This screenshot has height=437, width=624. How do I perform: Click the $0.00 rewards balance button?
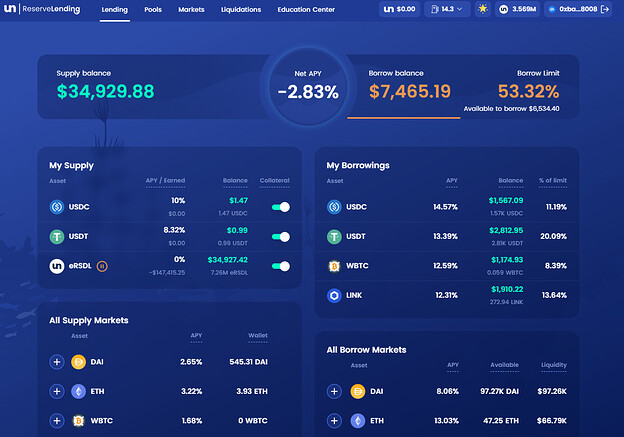coord(400,9)
